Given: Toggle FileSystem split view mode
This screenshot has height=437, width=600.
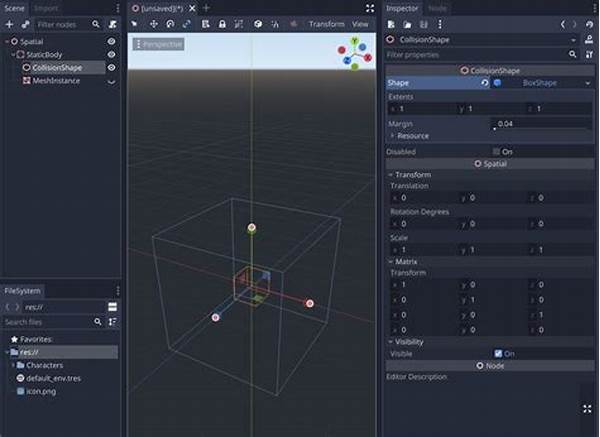Looking at the screenshot, I should [112, 307].
